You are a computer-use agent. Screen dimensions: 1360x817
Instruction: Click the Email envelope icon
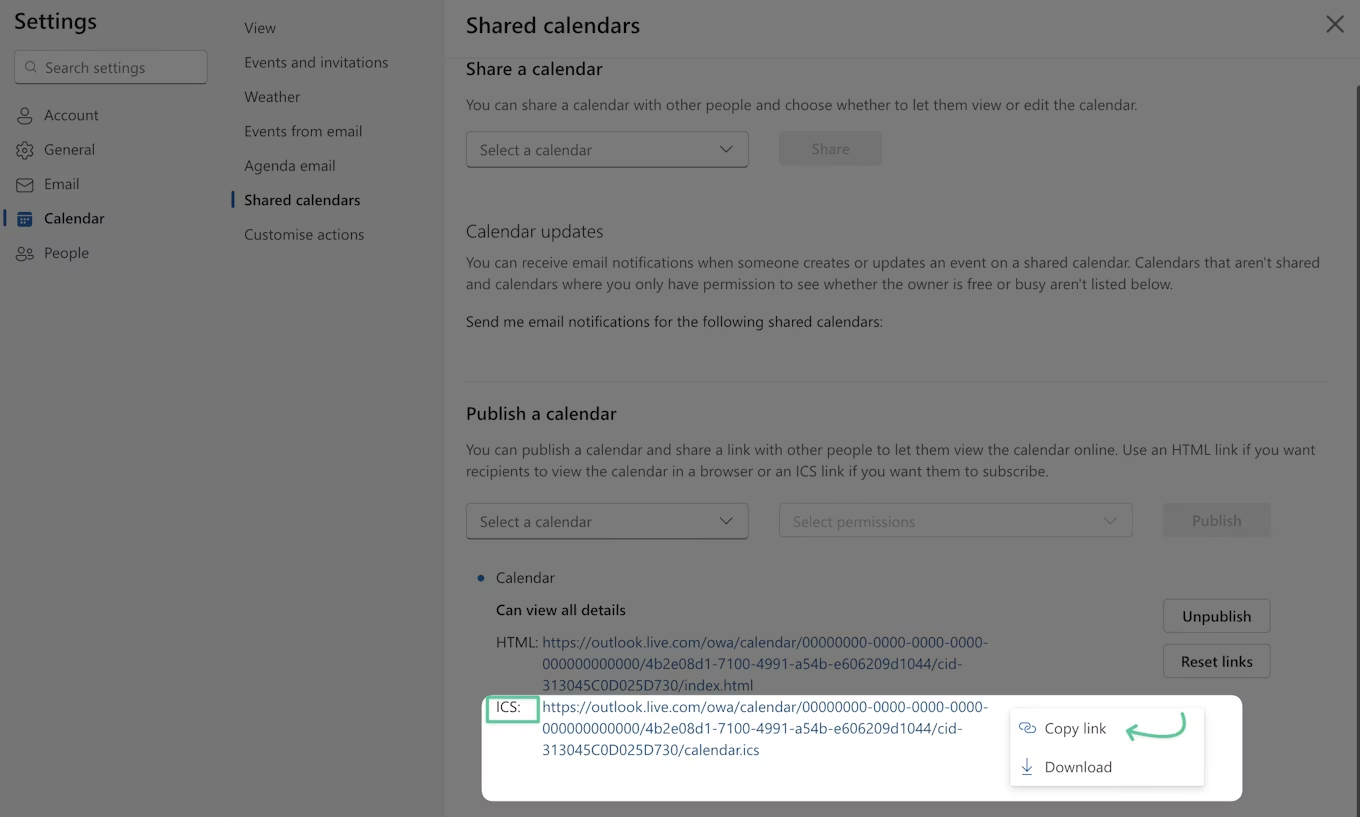(25, 185)
